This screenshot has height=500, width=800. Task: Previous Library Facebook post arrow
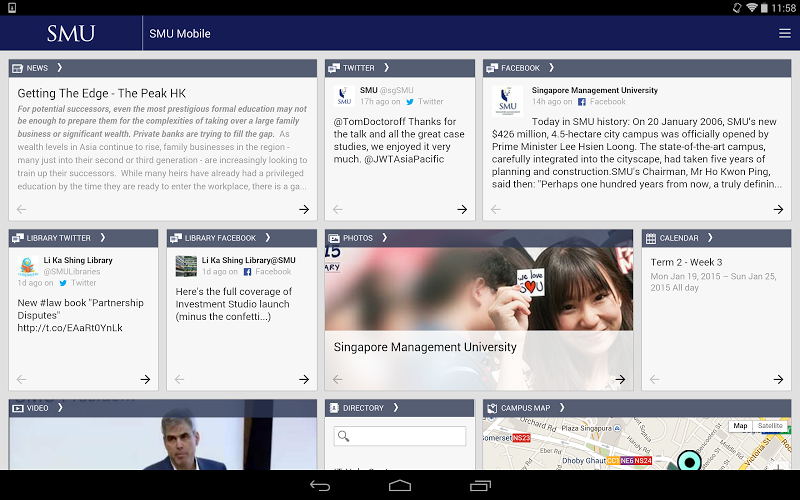pyautogui.click(x=180, y=379)
